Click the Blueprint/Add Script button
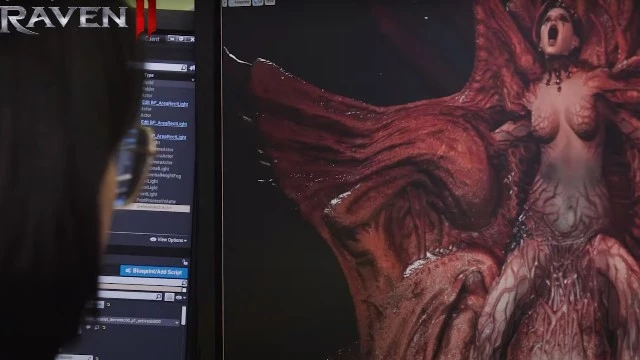640x360 pixels. pos(154,271)
